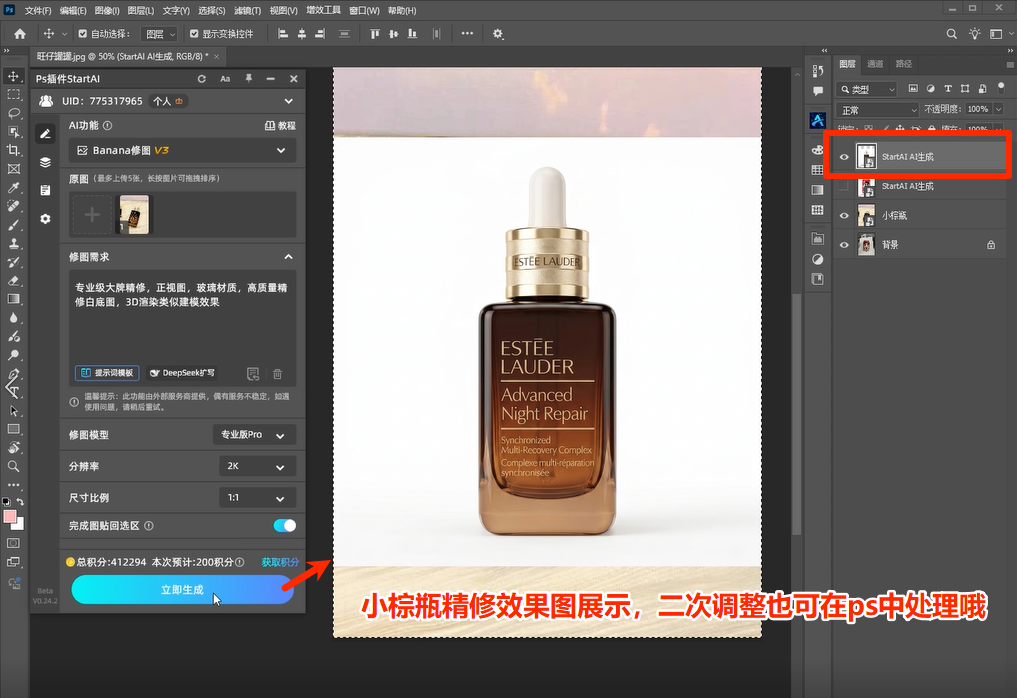
Task: Select the Brush tool
Action: [x=13, y=225]
